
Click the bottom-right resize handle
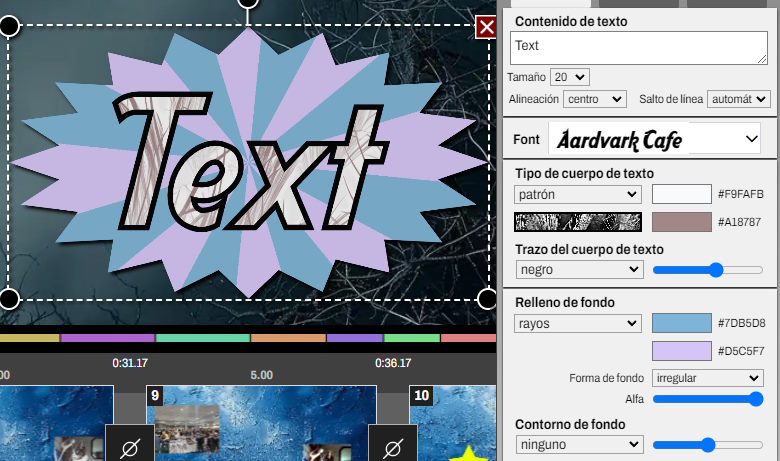487,298
